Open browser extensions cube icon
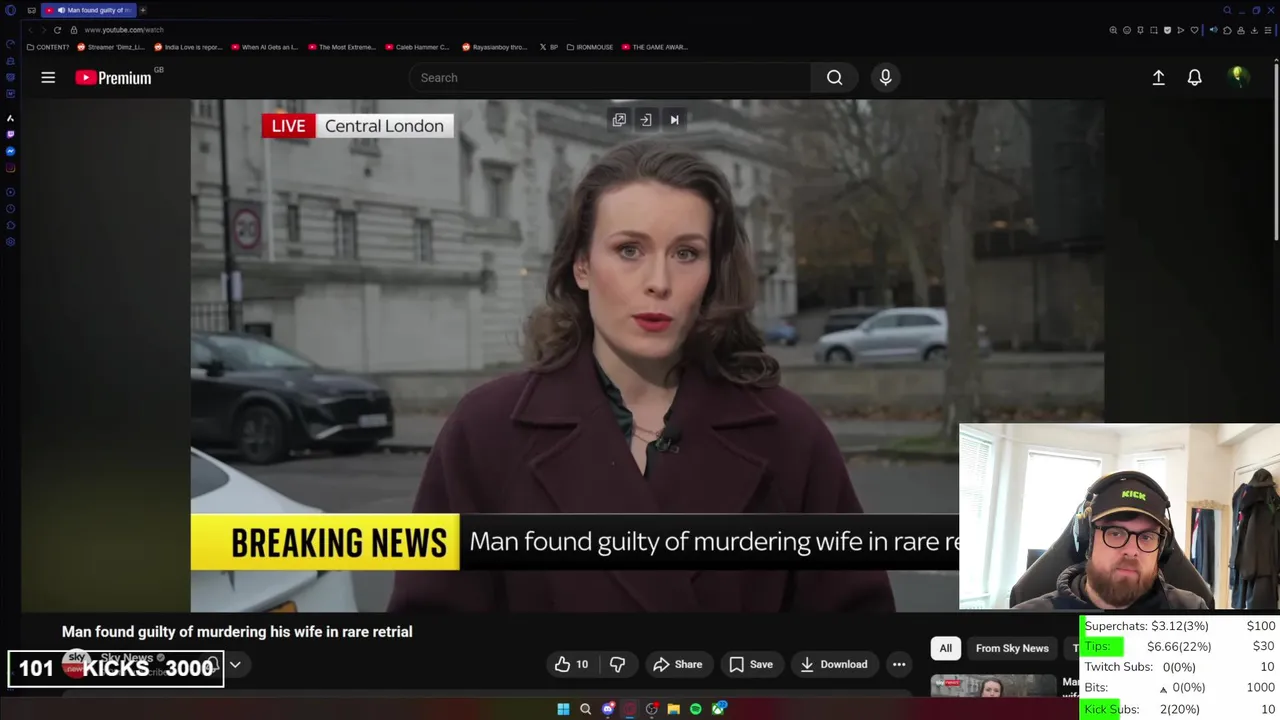1280x720 pixels. [x=1227, y=30]
